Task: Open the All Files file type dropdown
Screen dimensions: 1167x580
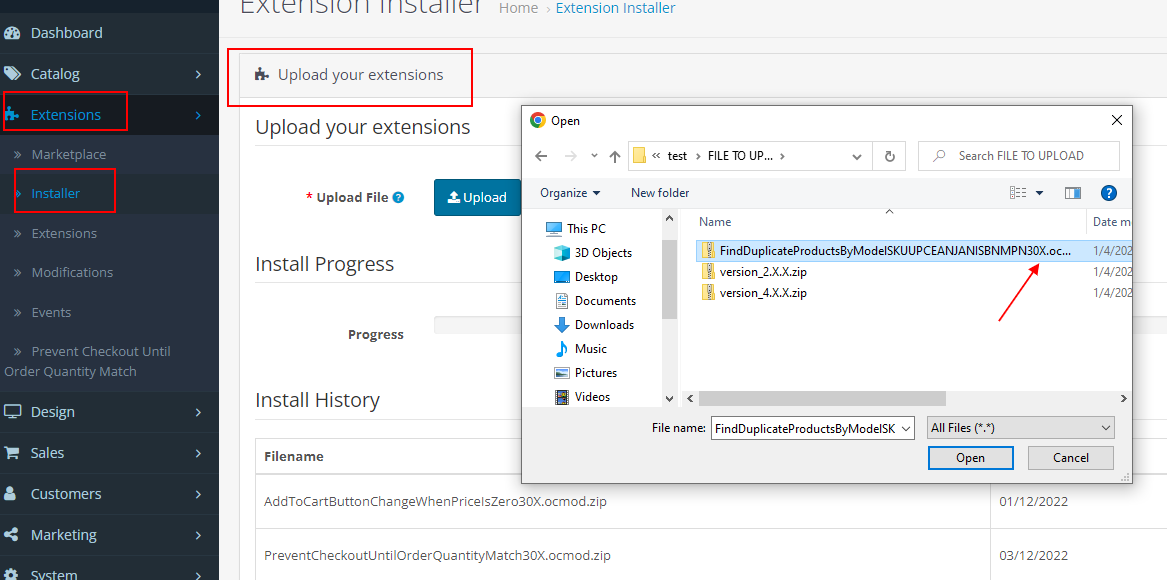Action: point(1020,427)
